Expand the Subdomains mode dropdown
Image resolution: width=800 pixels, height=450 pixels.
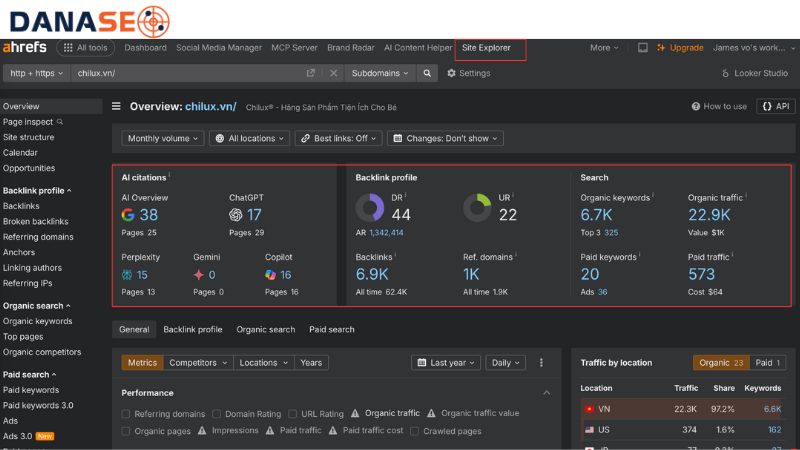pos(380,73)
